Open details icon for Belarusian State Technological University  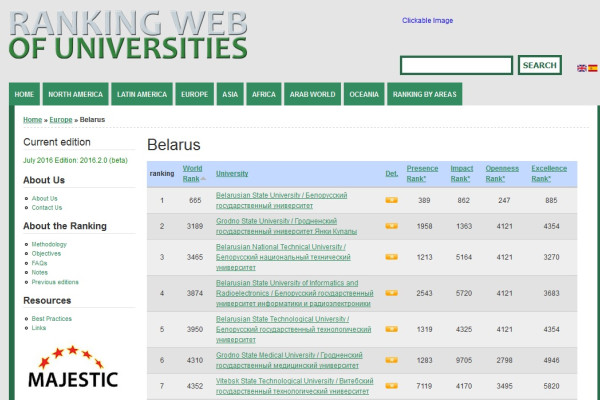pyautogui.click(x=391, y=329)
